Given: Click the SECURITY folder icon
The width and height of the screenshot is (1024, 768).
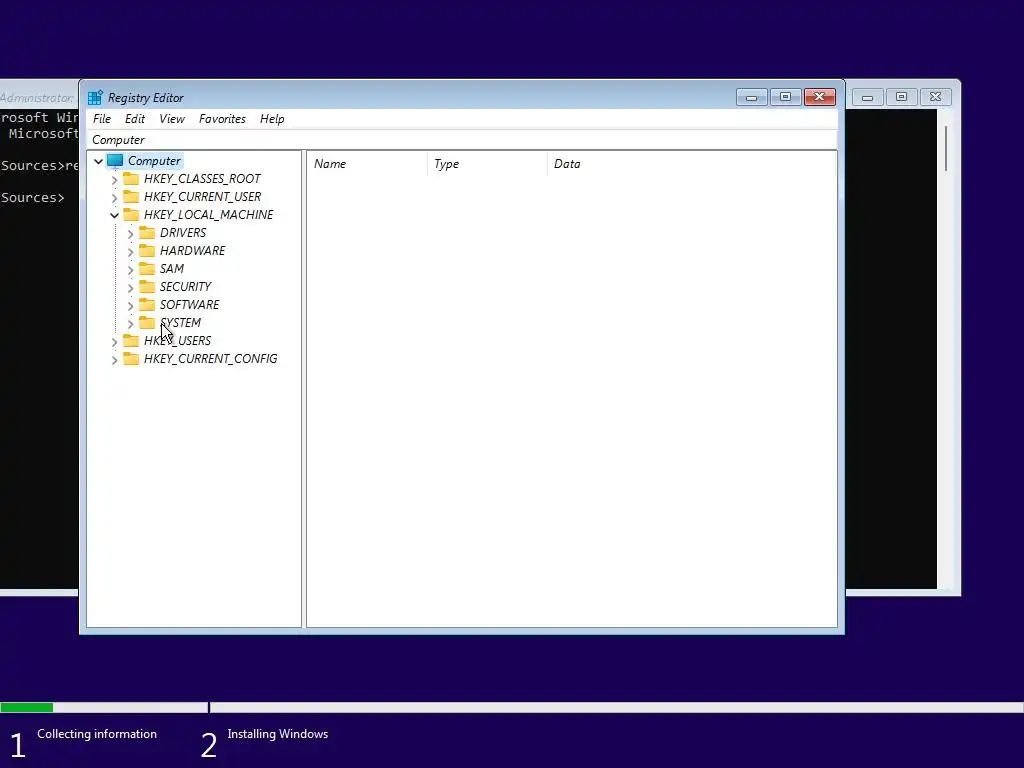Looking at the screenshot, I should click(x=147, y=286).
